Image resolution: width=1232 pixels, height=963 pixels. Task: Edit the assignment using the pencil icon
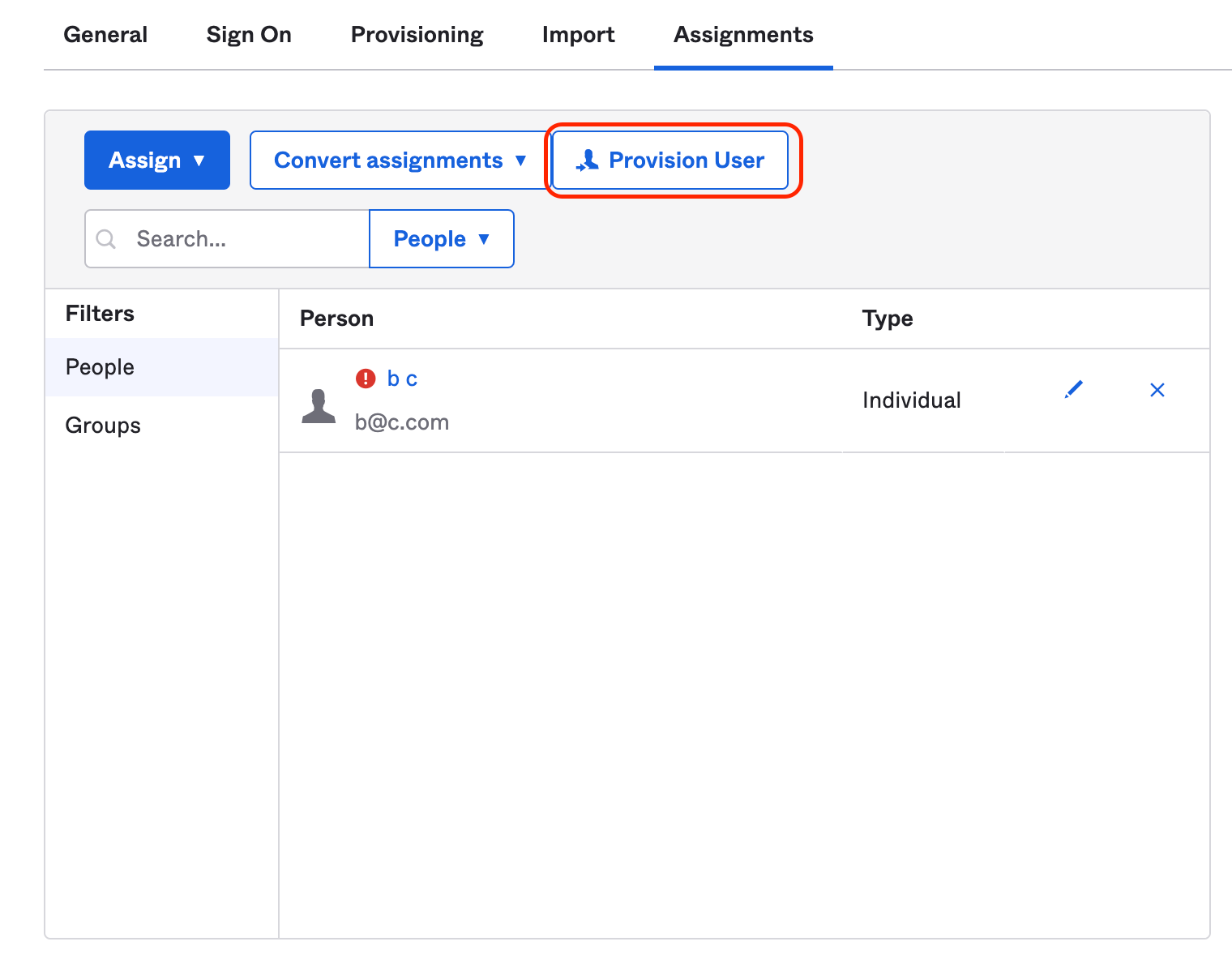pos(1073,390)
